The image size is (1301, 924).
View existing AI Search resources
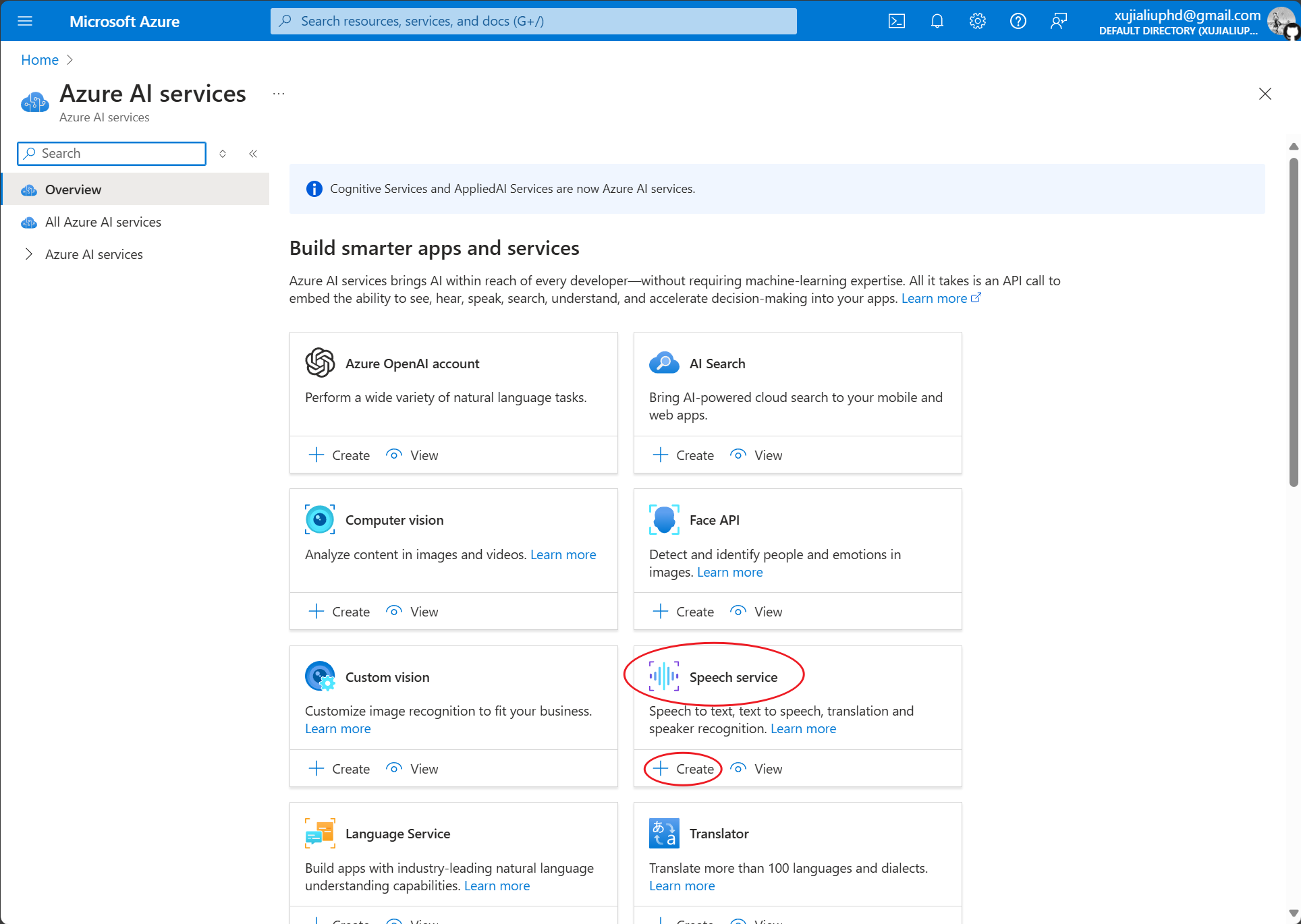(x=757, y=455)
